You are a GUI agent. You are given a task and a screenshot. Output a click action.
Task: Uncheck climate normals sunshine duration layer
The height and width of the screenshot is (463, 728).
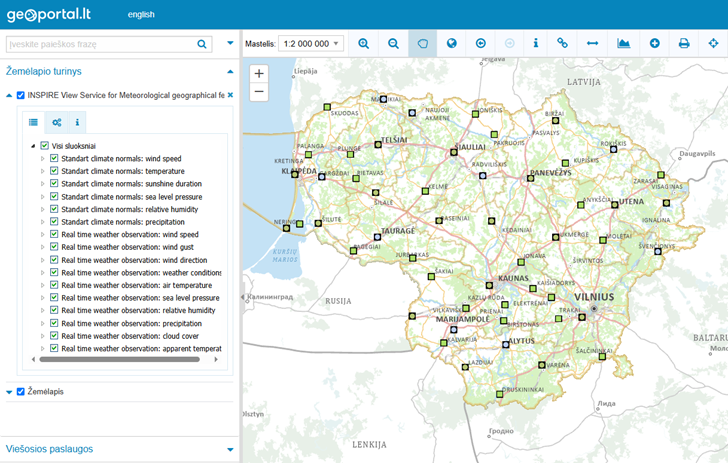(x=54, y=183)
